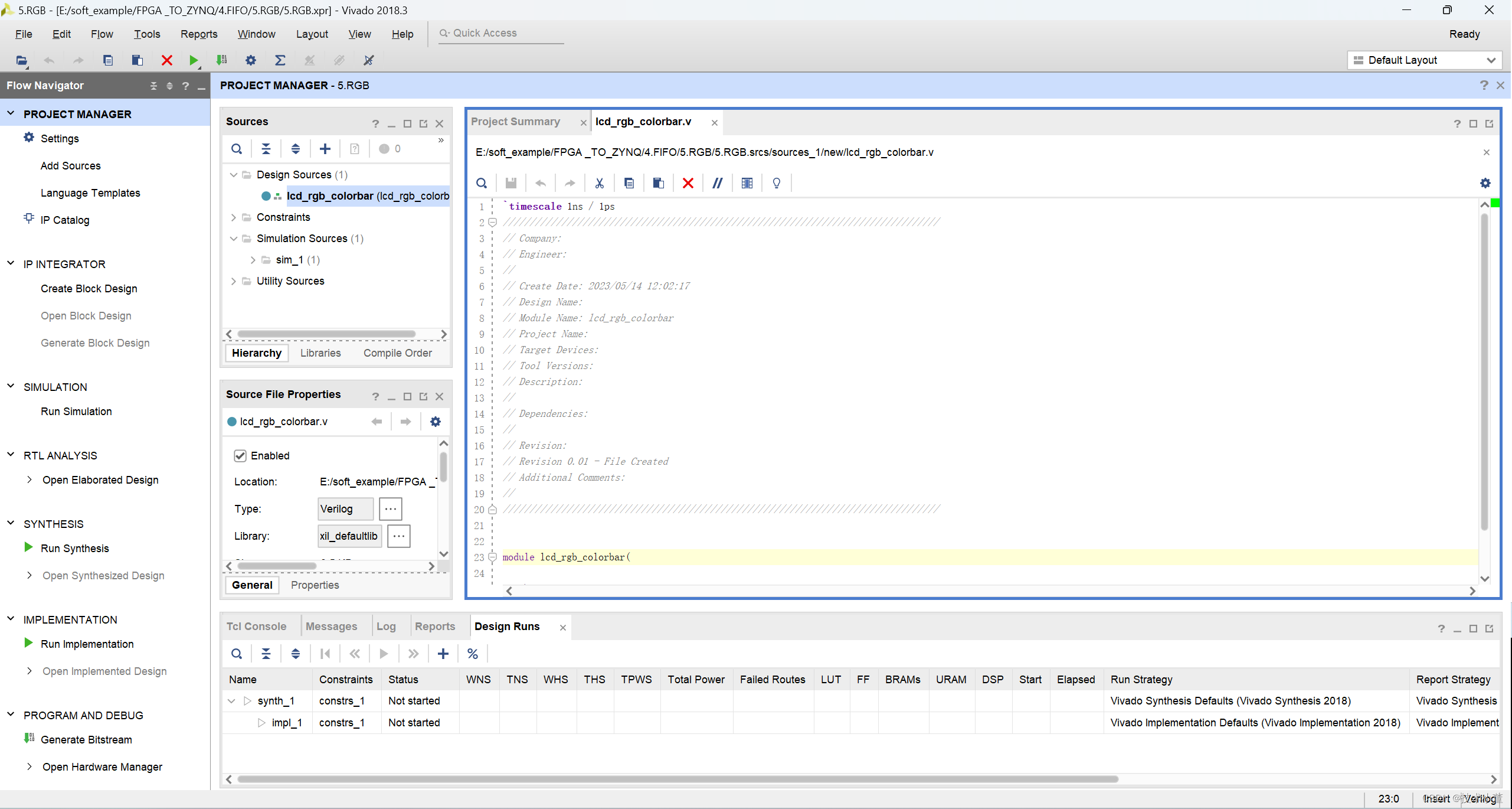
Task: Switch to the Tcl Console tab
Action: (256, 627)
